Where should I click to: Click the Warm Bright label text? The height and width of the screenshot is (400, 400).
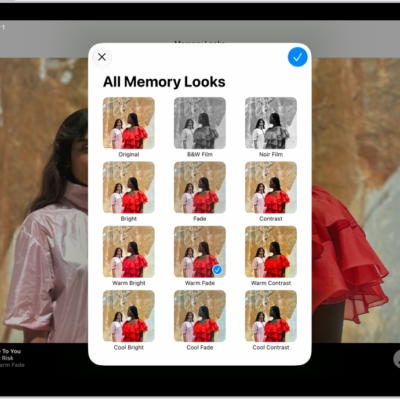(x=129, y=283)
